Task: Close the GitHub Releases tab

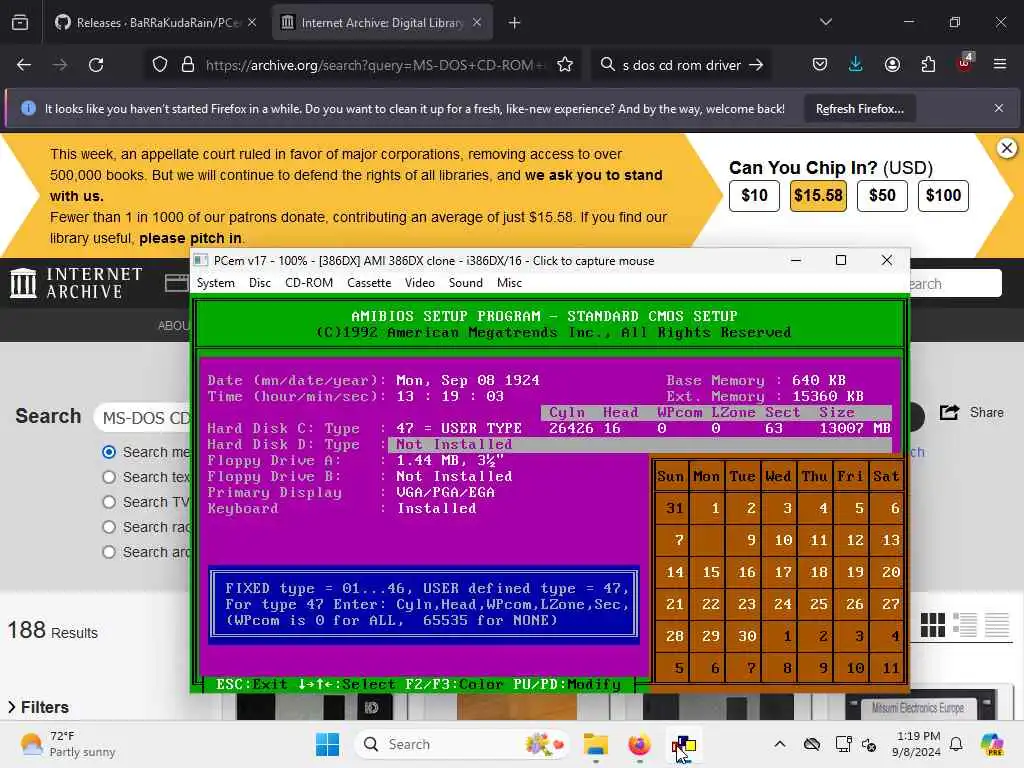Action: 252,23
